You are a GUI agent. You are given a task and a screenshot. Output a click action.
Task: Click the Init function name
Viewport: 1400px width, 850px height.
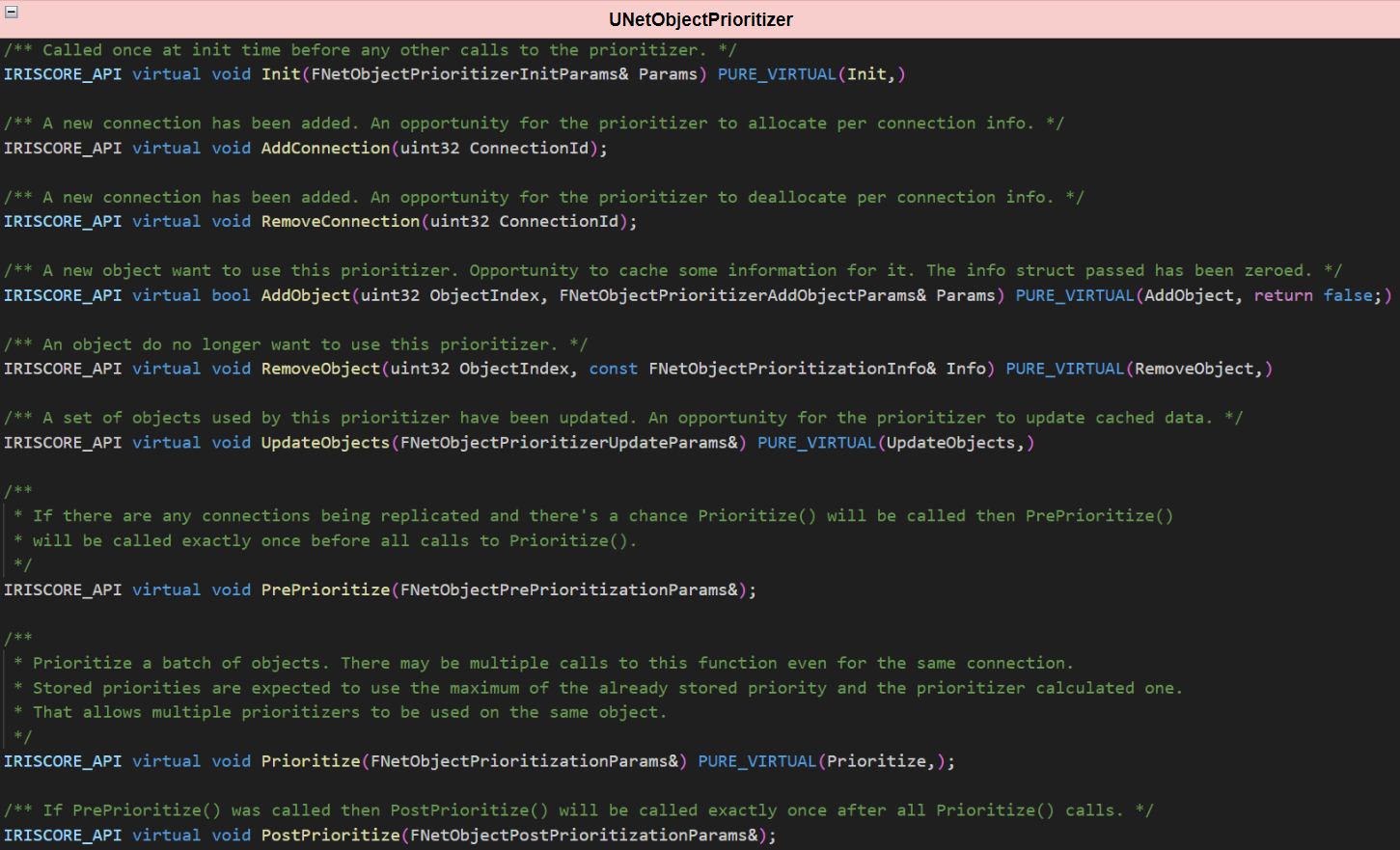click(281, 74)
